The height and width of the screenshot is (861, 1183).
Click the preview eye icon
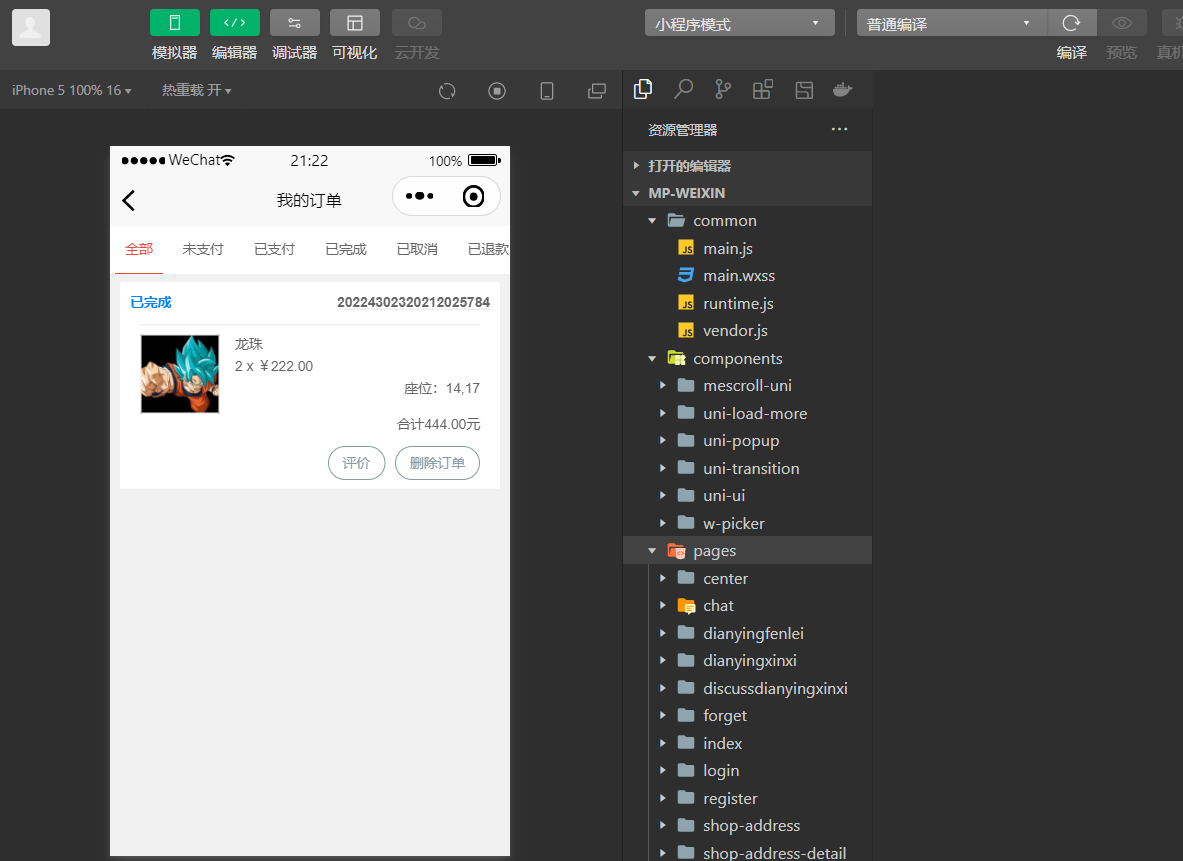tap(1121, 23)
